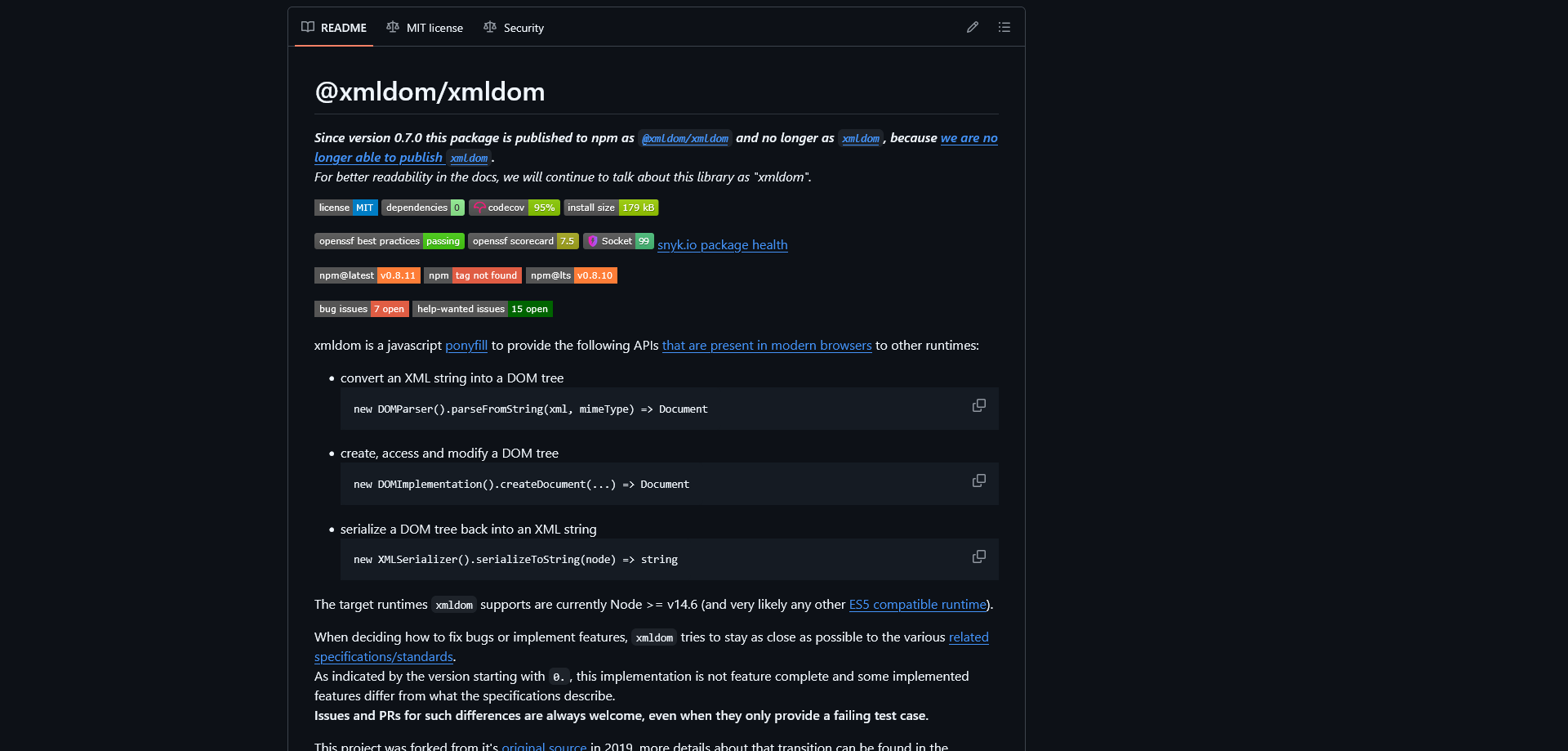Follow the ponyfill link

point(465,346)
